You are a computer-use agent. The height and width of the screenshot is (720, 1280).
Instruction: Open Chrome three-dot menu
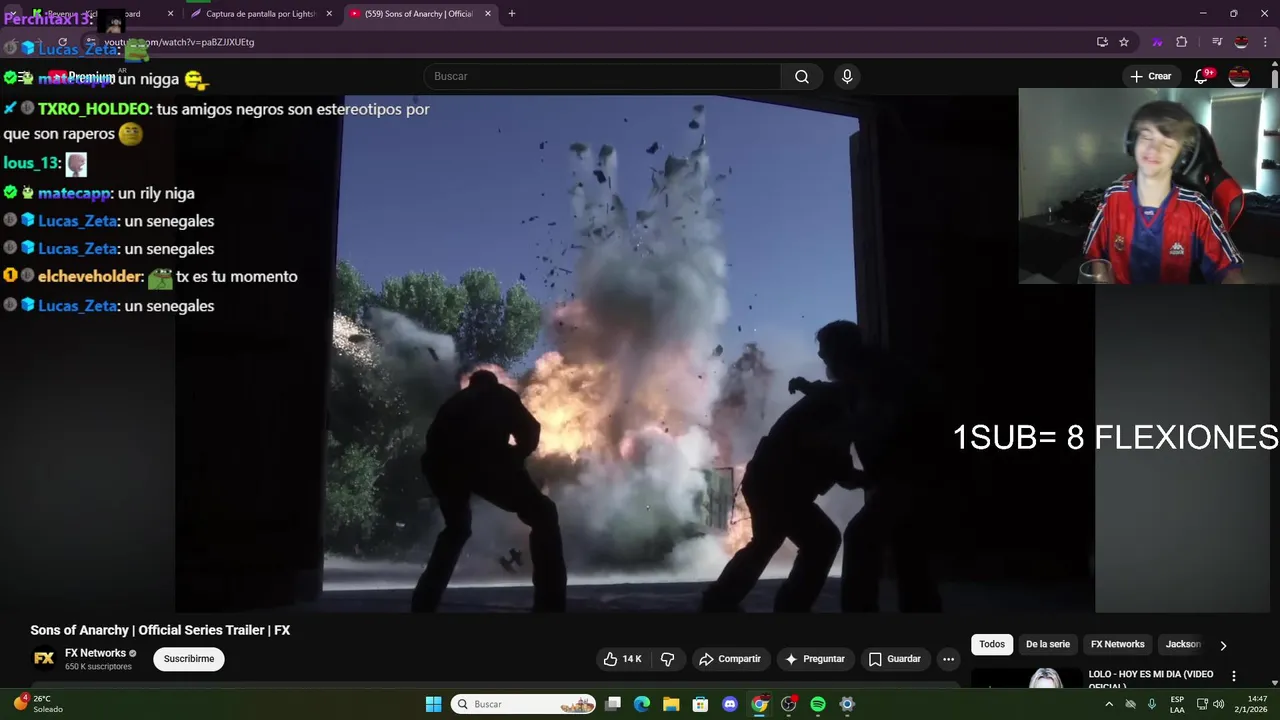(x=1265, y=42)
